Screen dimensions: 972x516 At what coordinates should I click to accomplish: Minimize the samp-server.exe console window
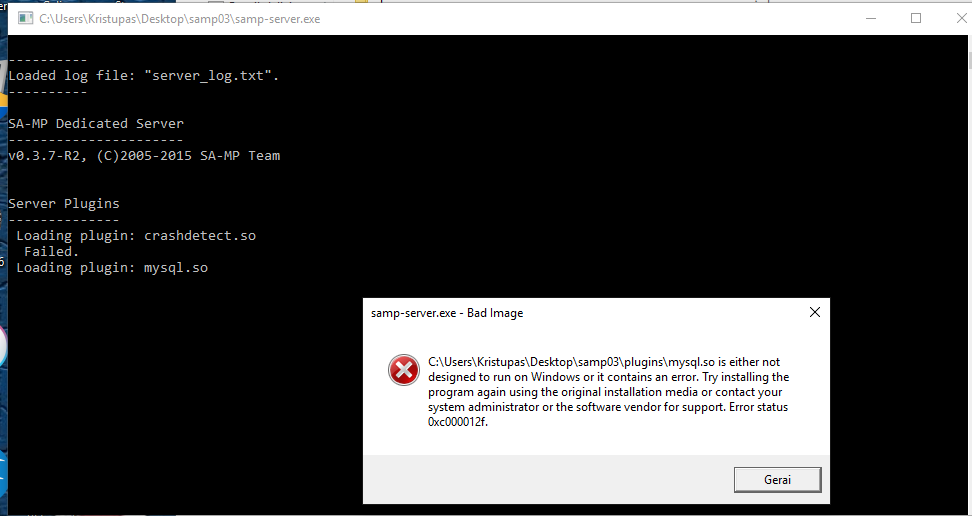click(x=871, y=19)
